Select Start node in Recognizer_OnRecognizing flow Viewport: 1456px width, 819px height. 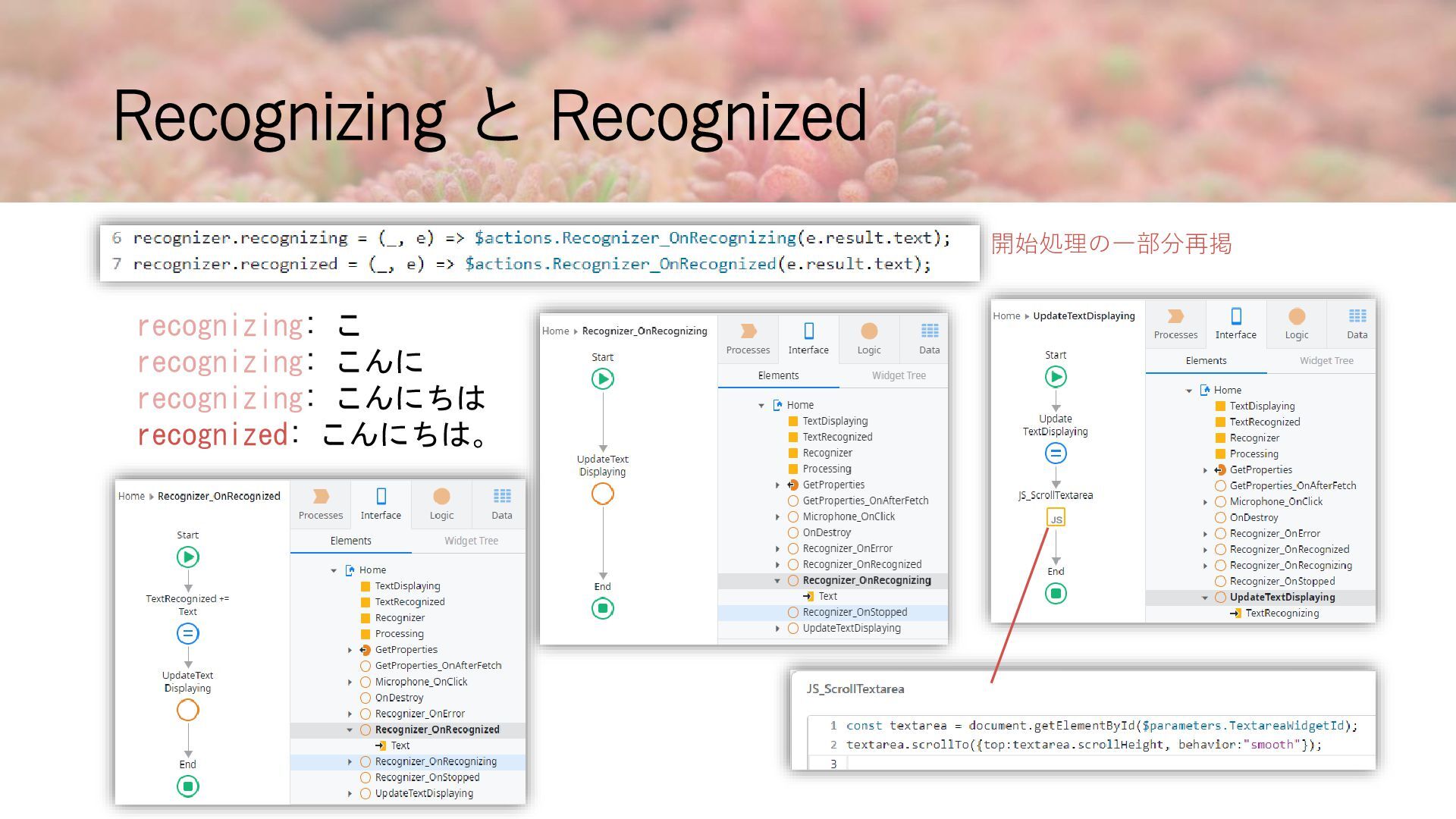coord(603,378)
